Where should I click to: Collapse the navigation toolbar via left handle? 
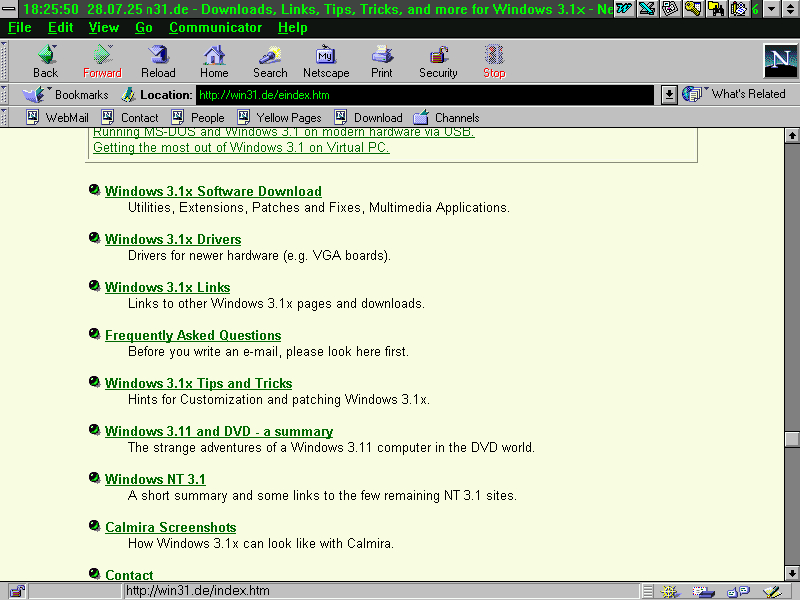(6, 60)
